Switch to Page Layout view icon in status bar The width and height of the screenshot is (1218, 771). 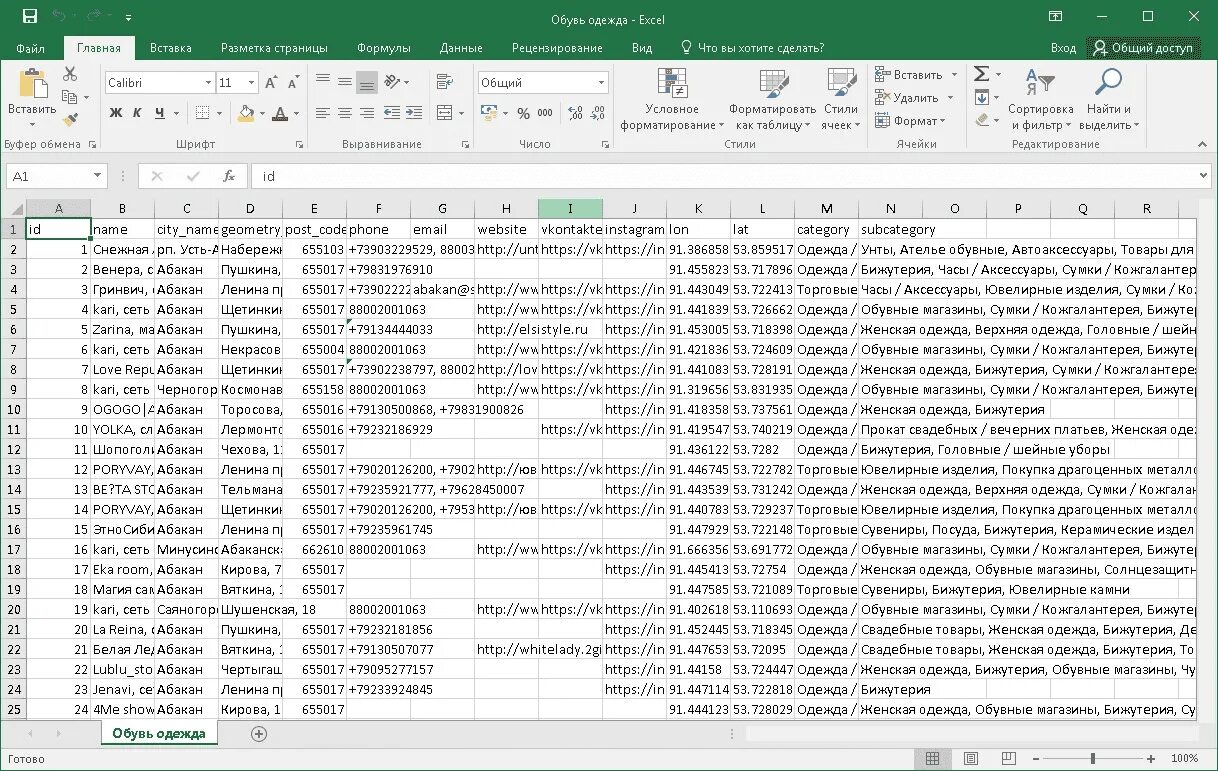pos(969,759)
